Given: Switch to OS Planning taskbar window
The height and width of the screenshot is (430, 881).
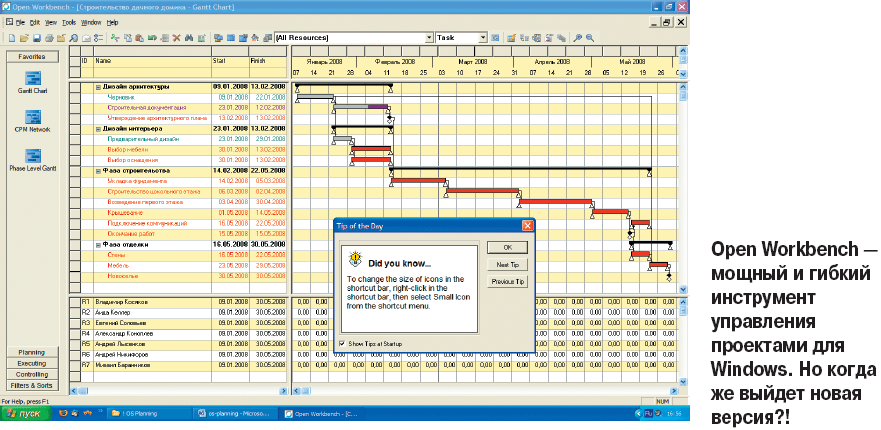Looking at the screenshot, I should click(149, 414).
